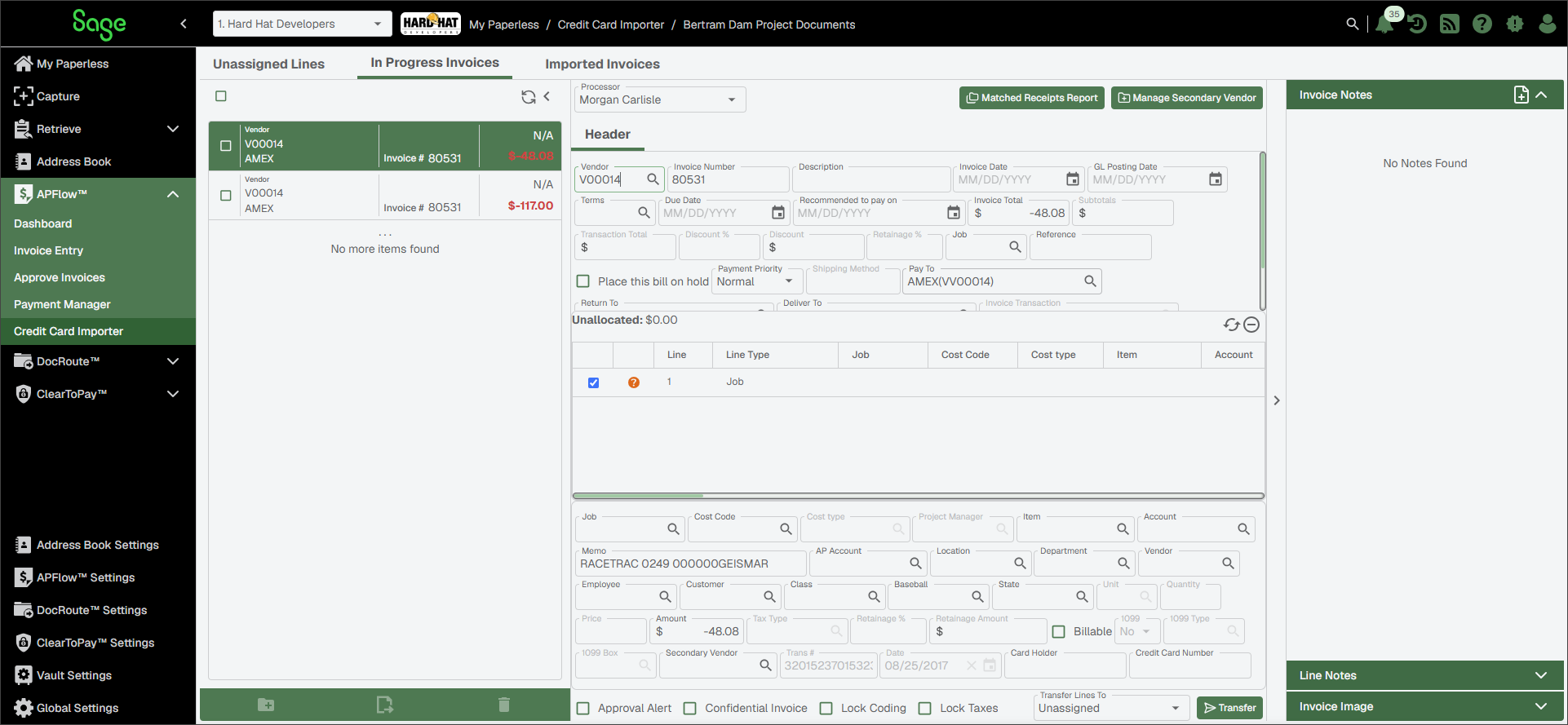
Task: Check Place this bill on hold
Action: pos(583,281)
